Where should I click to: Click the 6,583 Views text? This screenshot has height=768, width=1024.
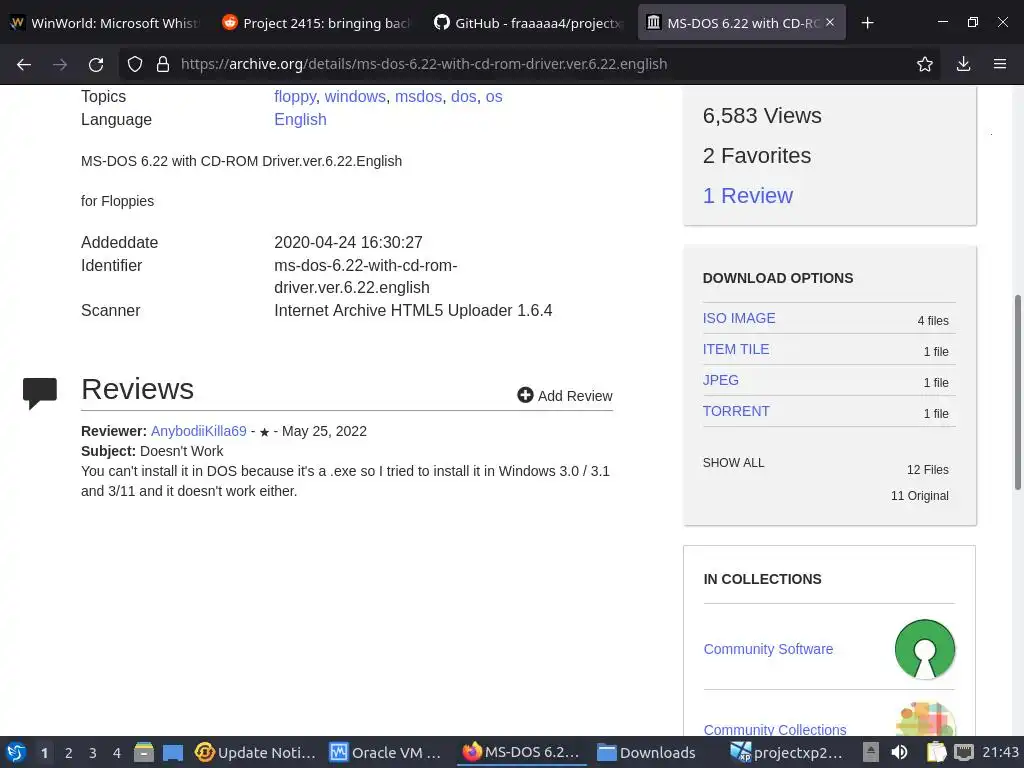(762, 116)
